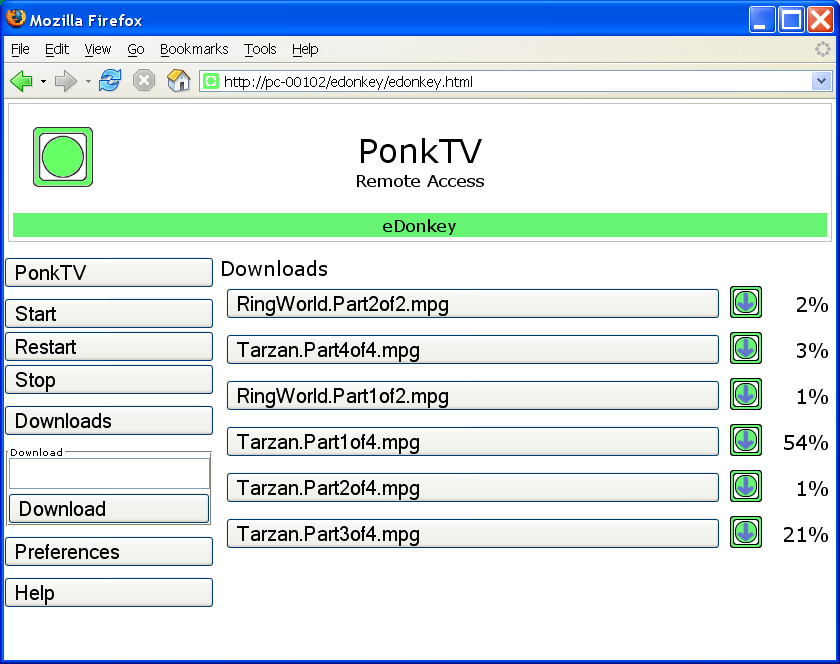Click the download icon for RingWorld.Part2of2.mpg
Screen dimensions: 840x664
(x=746, y=302)
